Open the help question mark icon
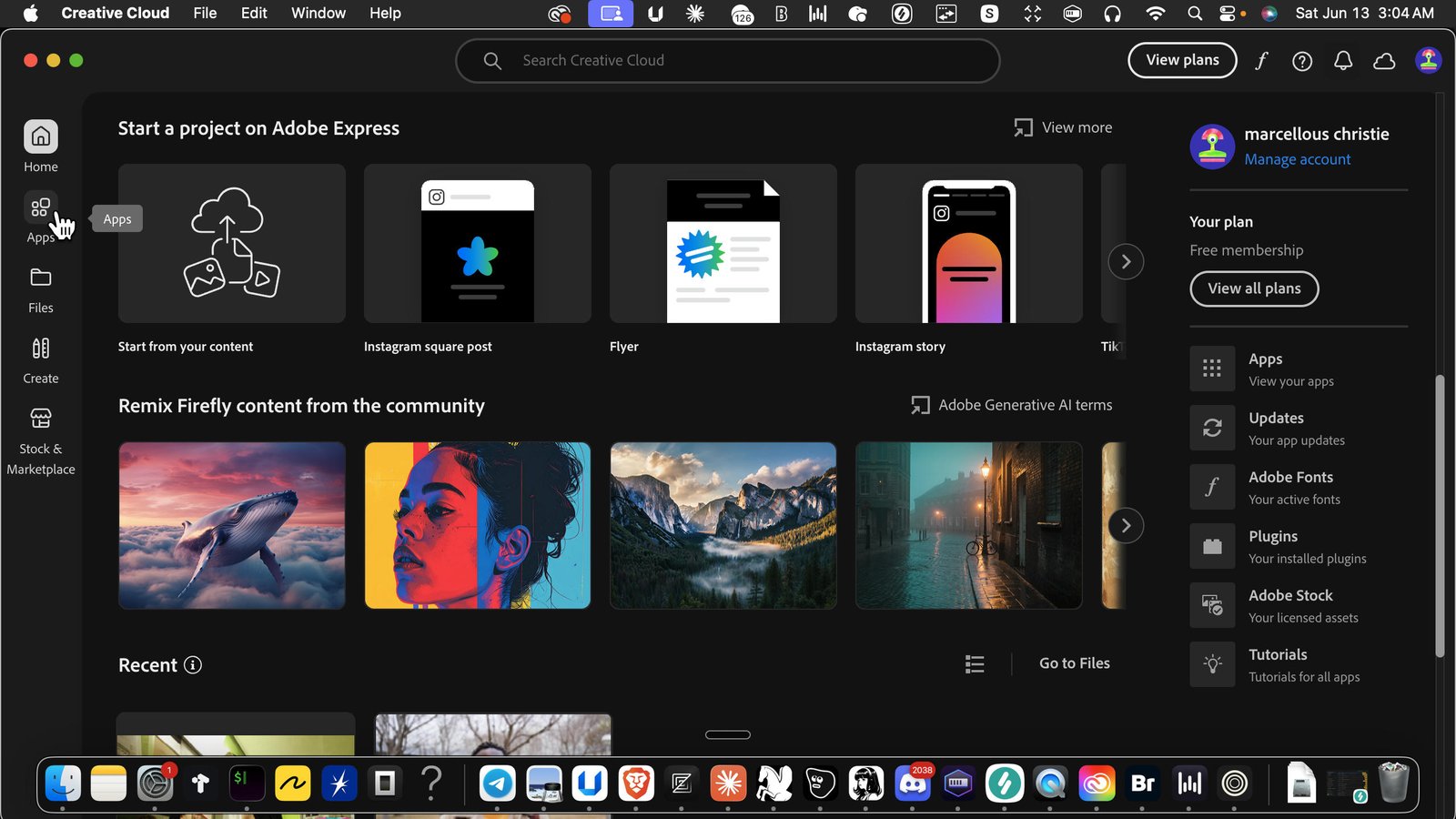 [x=1302, y=61]
